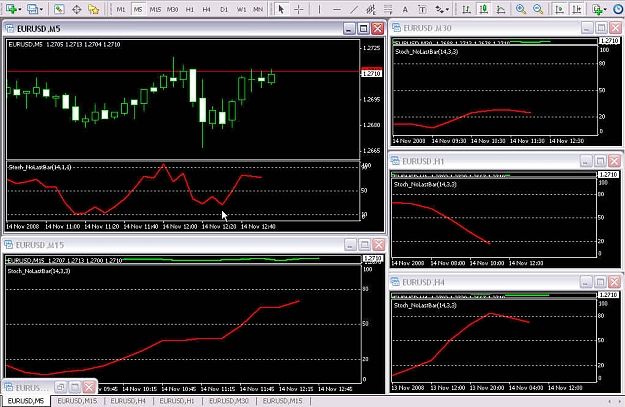Screen dimensions: 625x407
Task: Open the EURUSD,M15 tab after the M30 tab
Action: (x=283, y=401)
